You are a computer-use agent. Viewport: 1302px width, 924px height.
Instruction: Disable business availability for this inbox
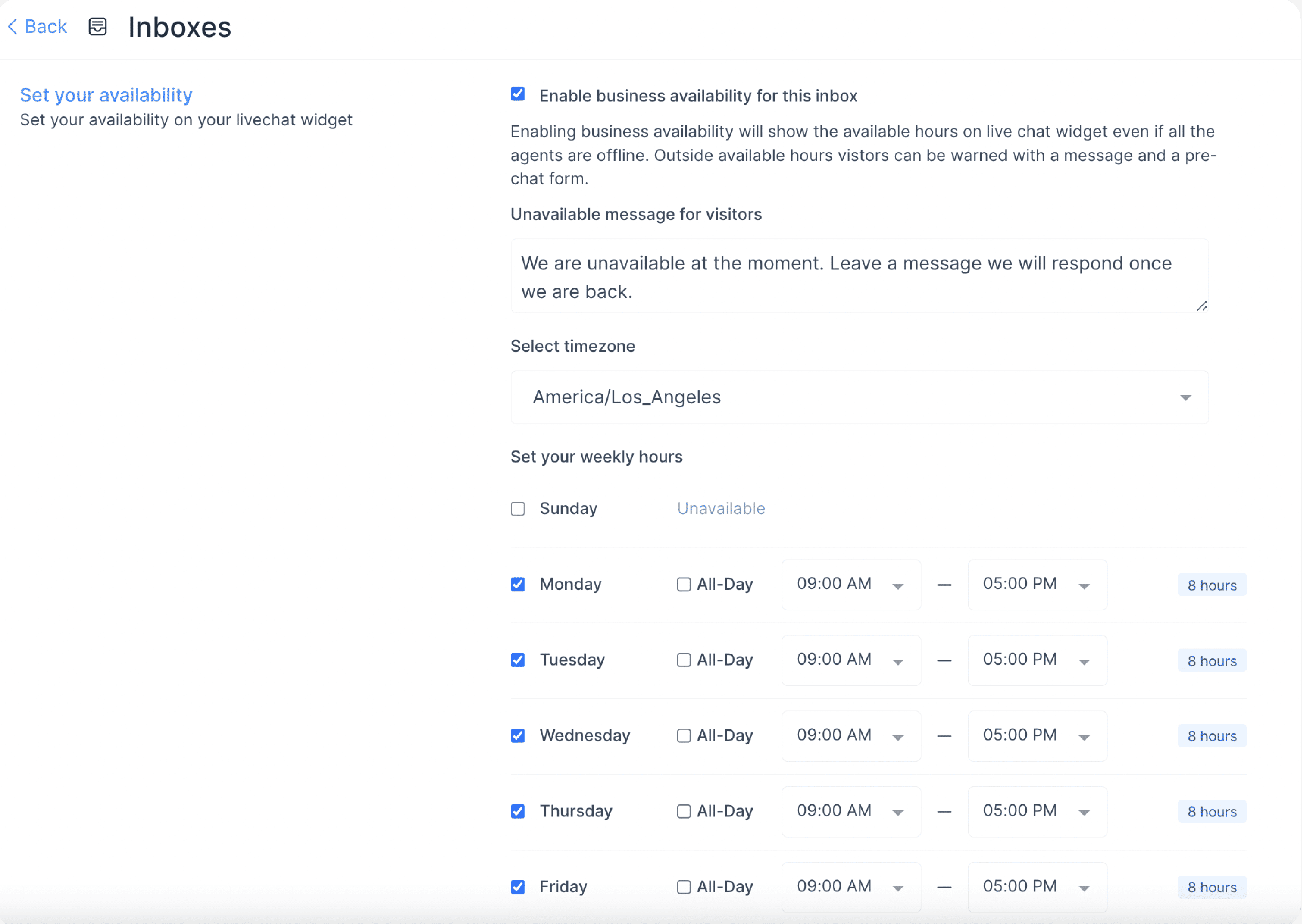(x=518, y=94)
